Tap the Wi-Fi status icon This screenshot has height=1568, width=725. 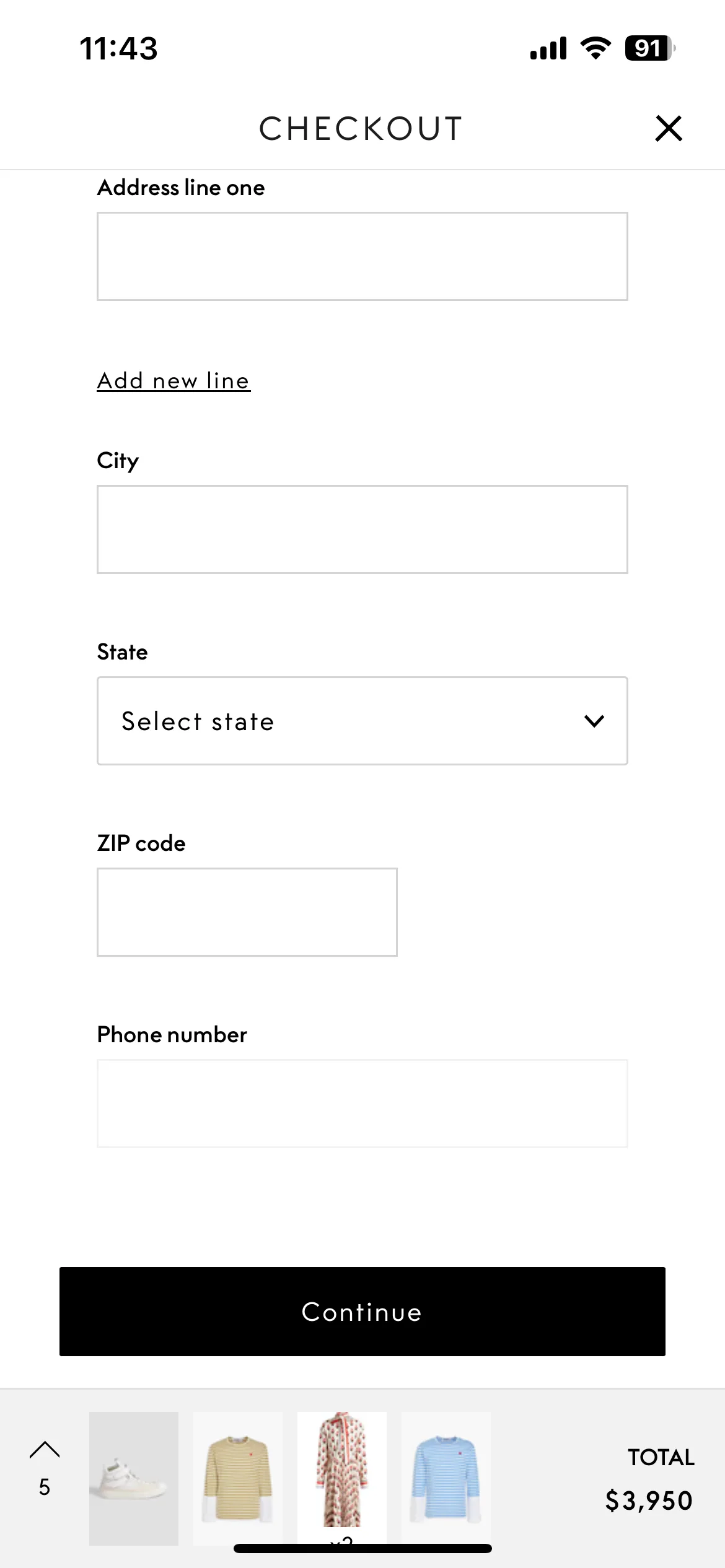(595, 48)
